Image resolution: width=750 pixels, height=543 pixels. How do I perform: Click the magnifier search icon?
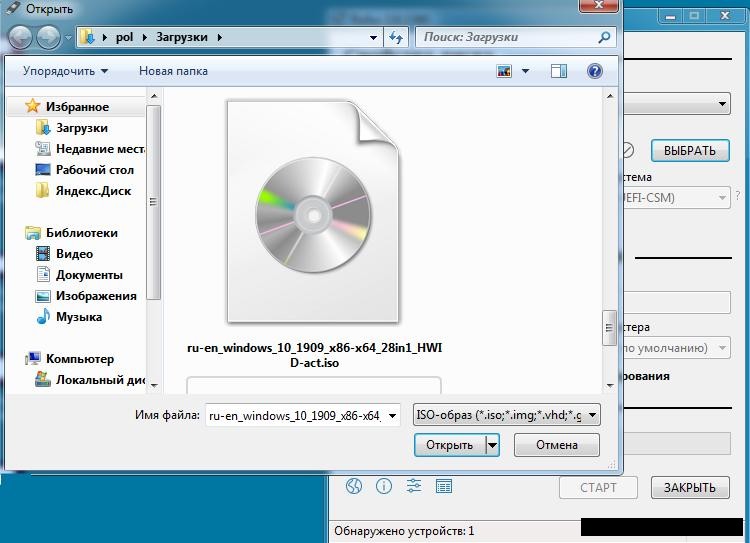click(x=605, y=37)
